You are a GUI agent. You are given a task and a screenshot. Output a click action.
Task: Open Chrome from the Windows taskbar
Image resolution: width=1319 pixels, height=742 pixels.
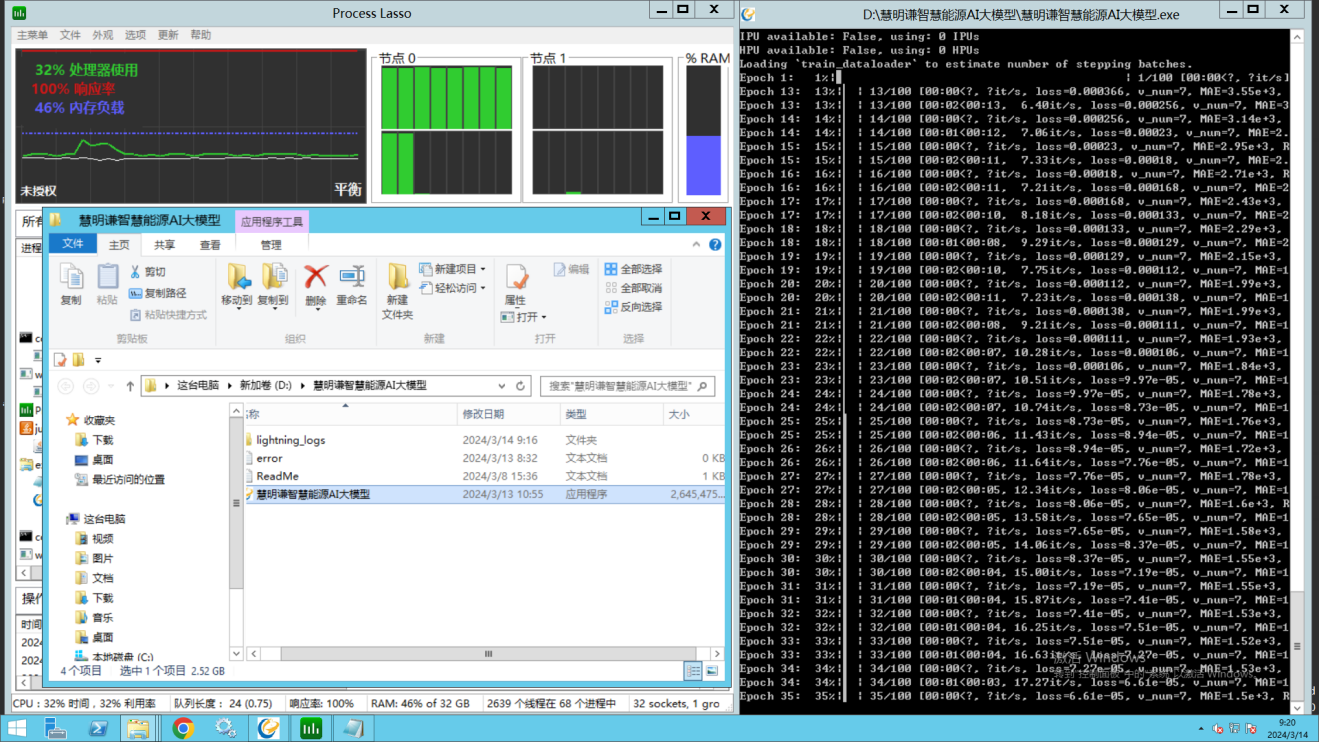click(x=183, y=729)
